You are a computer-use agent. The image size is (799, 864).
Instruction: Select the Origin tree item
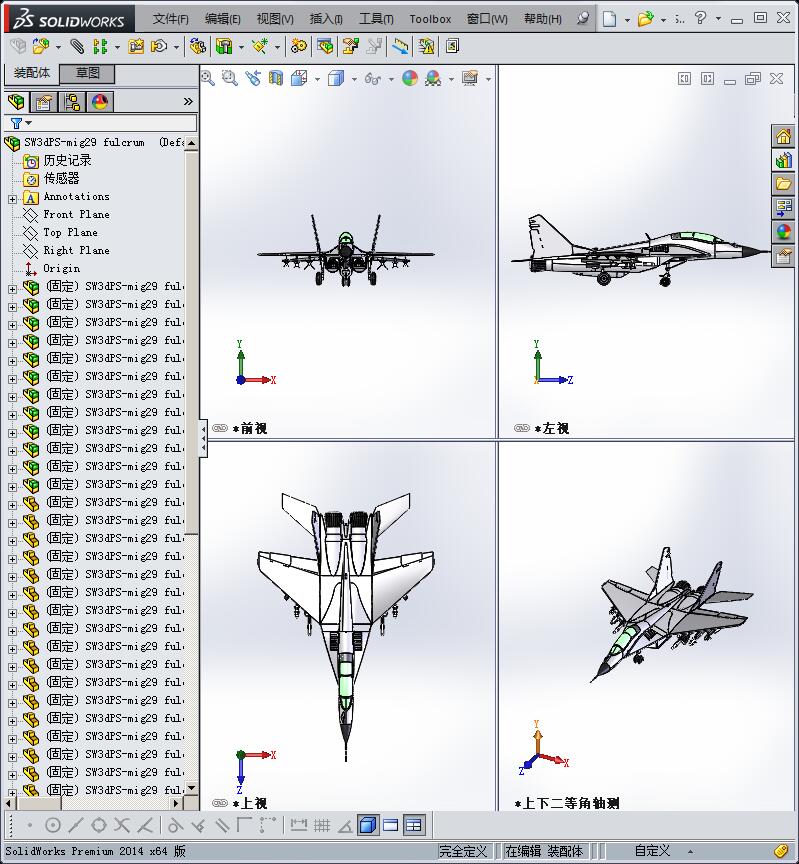(62, 268)
